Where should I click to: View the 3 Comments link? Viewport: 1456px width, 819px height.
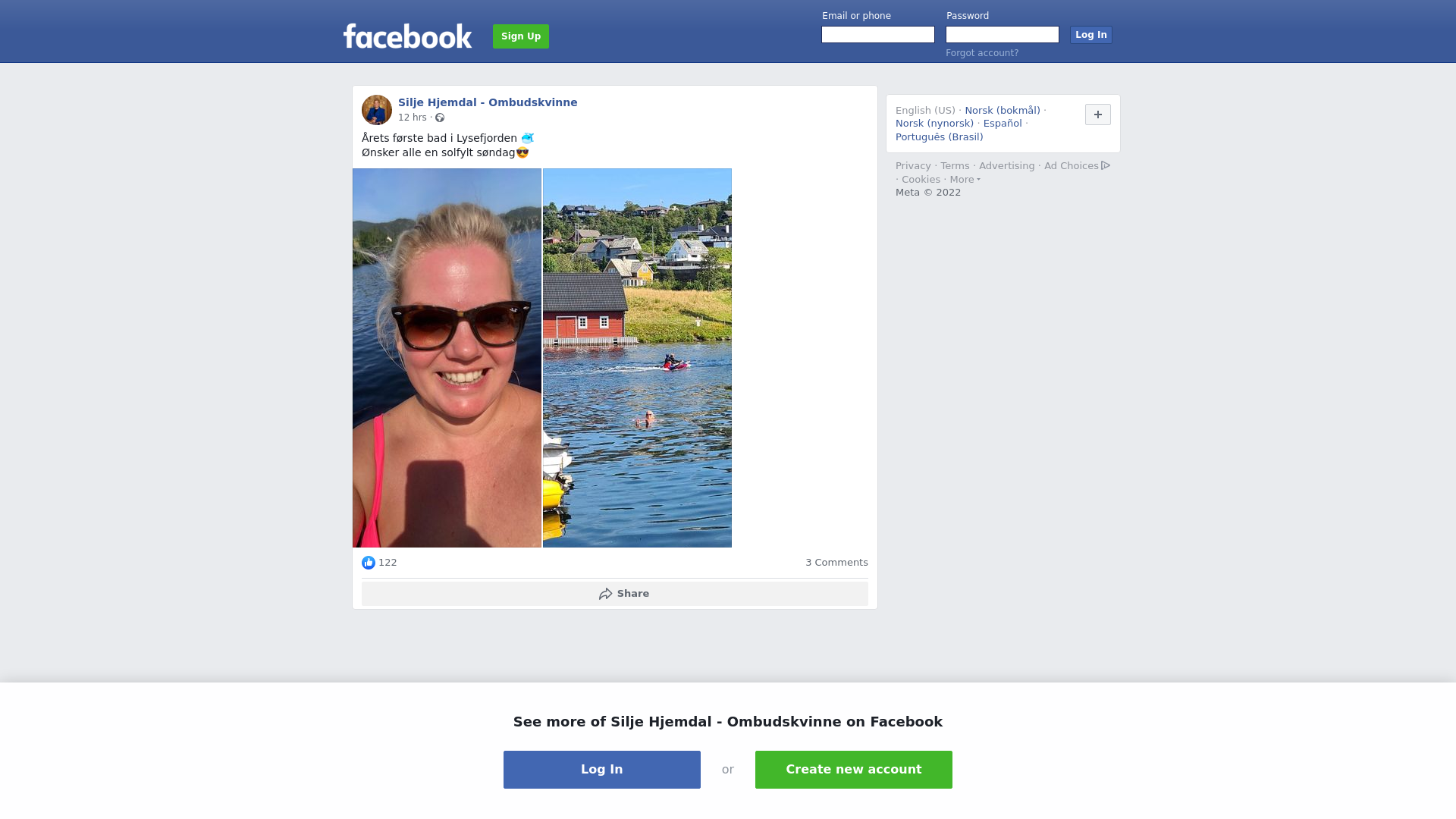(x=836, y=563)
